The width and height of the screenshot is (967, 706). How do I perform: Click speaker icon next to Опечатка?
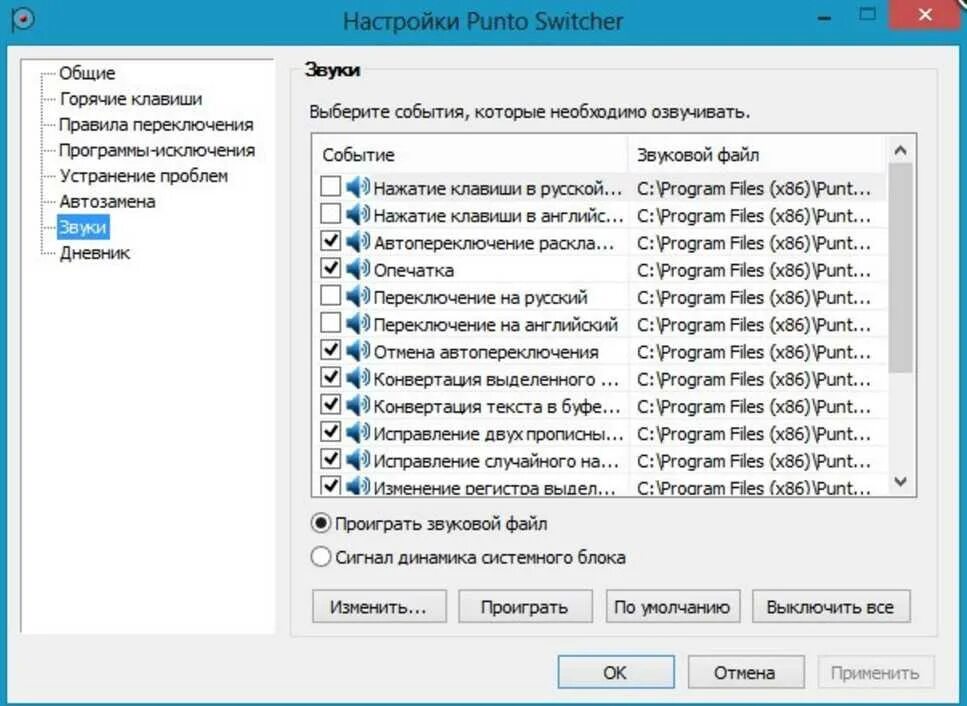pos(358,268)
